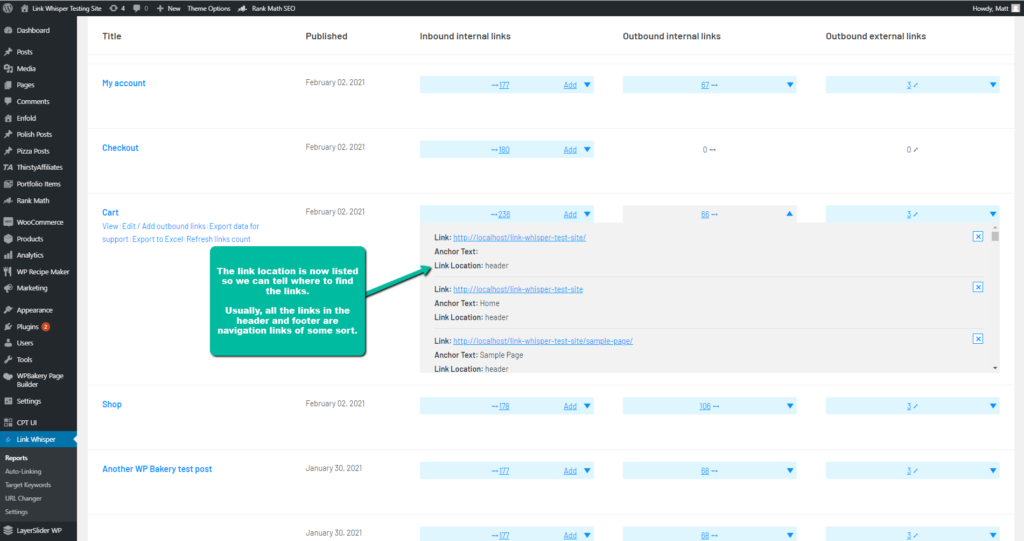Open ThirstyAffiliates in sidebar
The width and height of the screenshot is (1024, 541).
38,167
